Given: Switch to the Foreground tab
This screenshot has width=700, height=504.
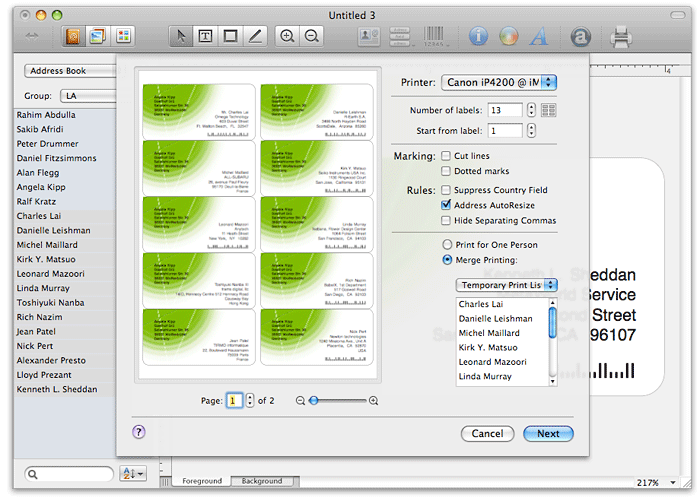Looking at the screenshot, I should (x=202, y=481).
